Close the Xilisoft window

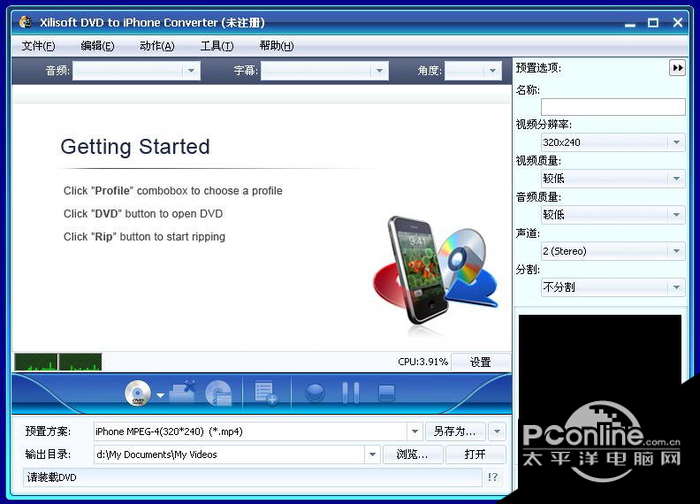(x=678, y=22)
